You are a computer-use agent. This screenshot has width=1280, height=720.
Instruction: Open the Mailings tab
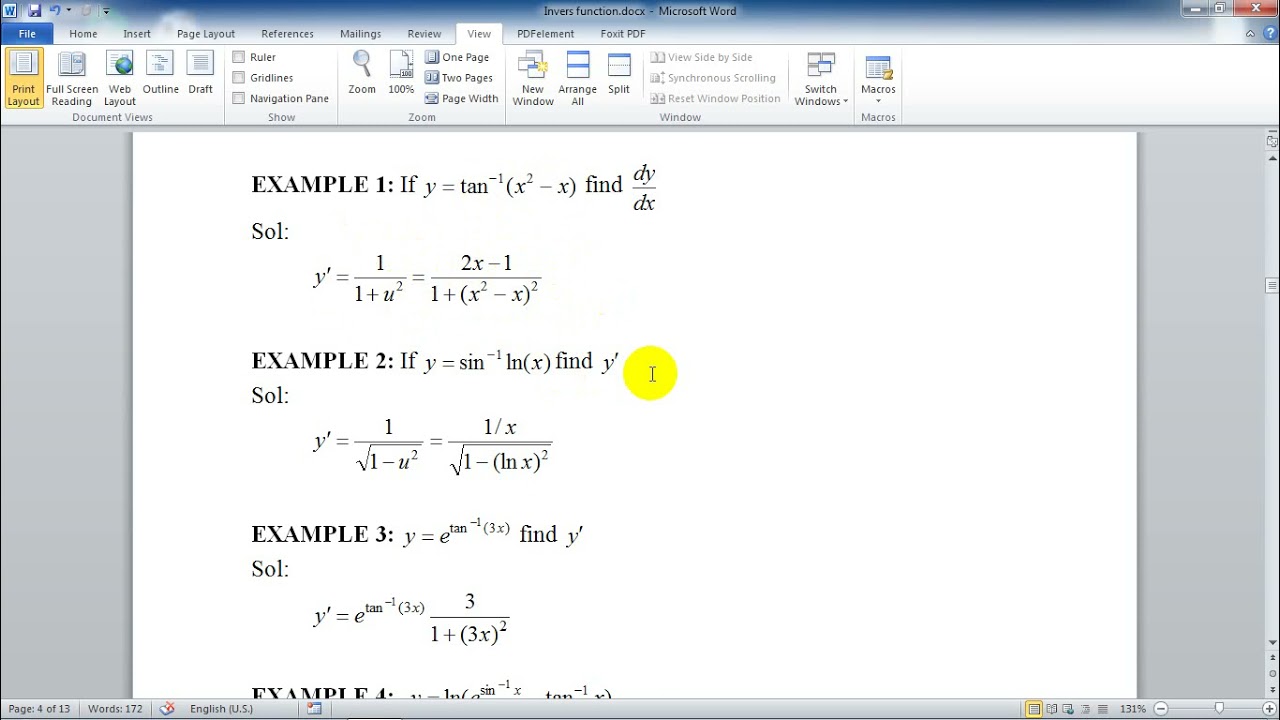(360, 34)
